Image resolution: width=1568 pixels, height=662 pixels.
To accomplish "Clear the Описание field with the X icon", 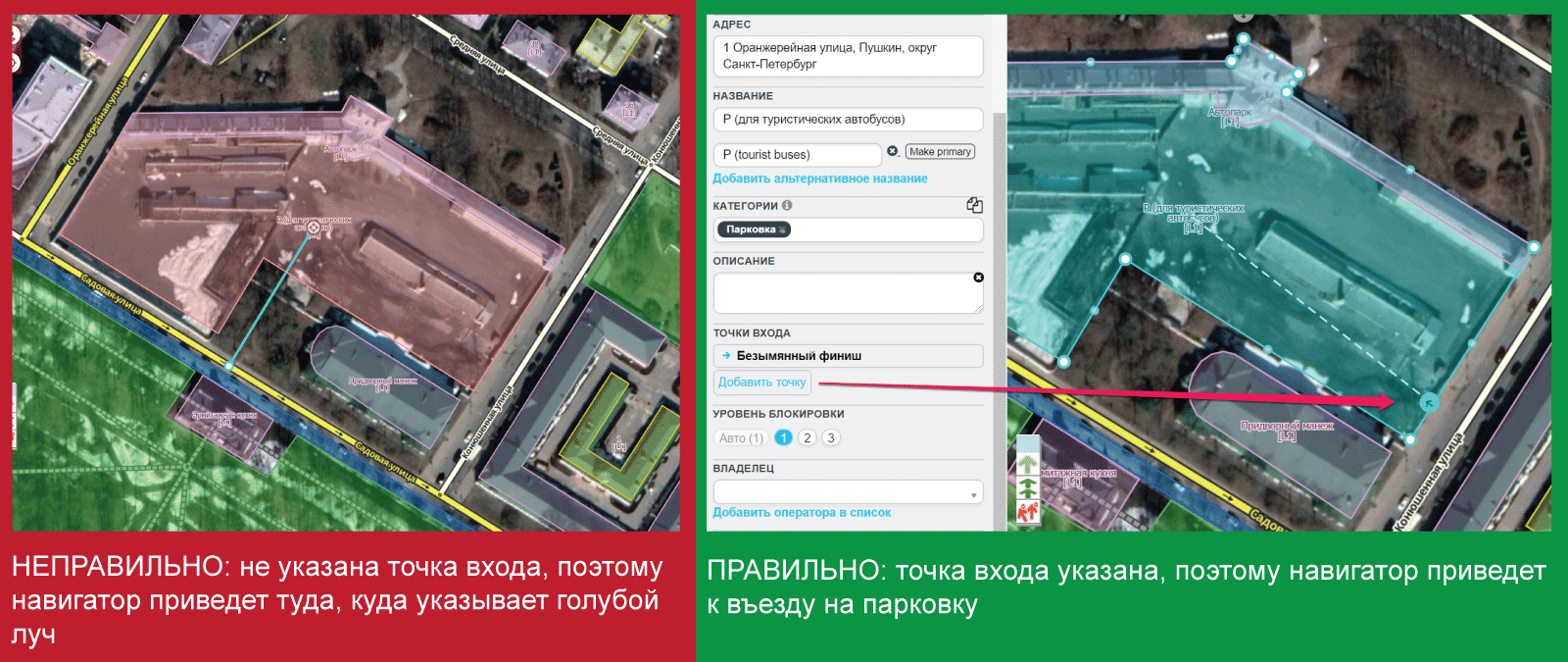I will click(x=978, y=278).
